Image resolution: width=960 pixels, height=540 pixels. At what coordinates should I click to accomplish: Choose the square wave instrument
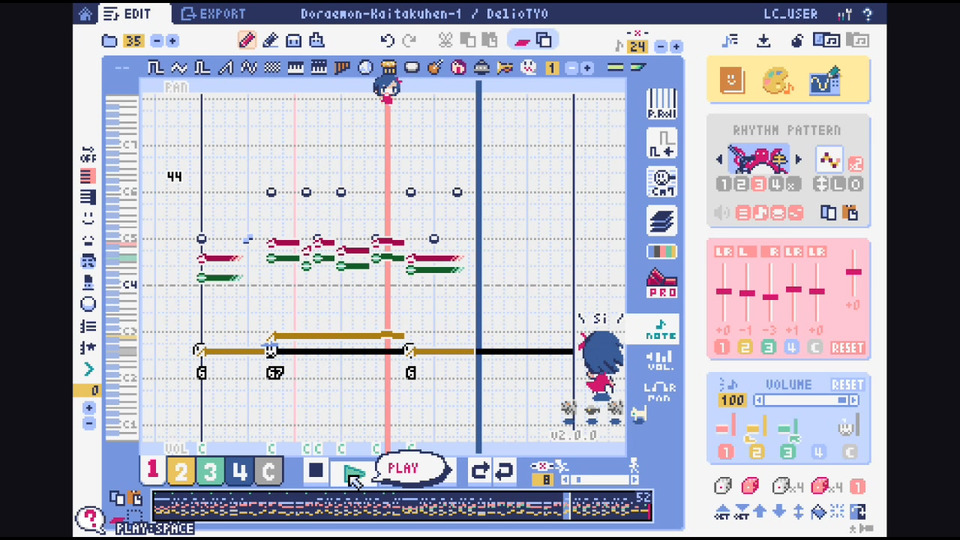pos(156,67)
